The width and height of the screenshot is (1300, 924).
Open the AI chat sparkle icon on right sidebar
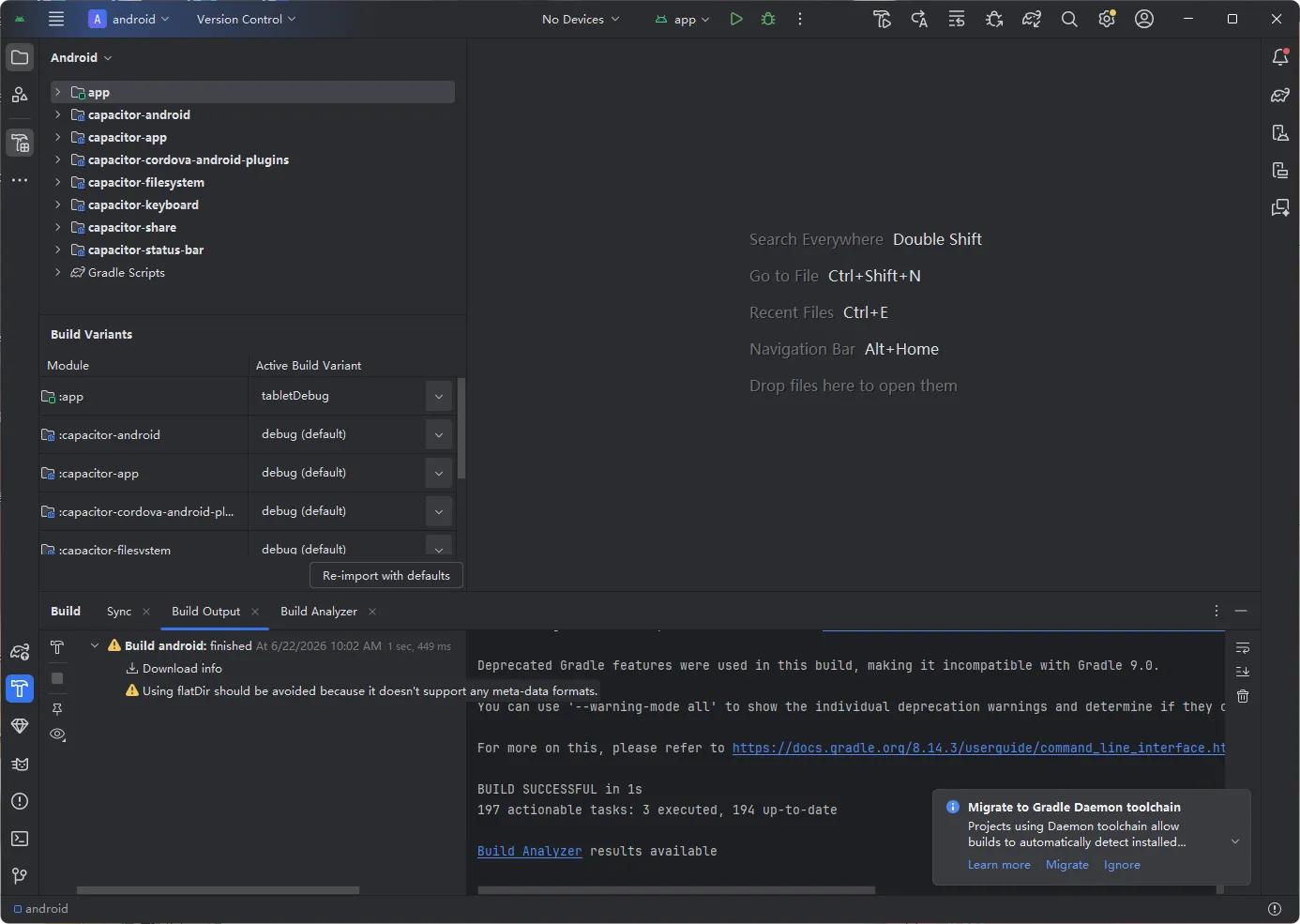[x=1280, y=207]
